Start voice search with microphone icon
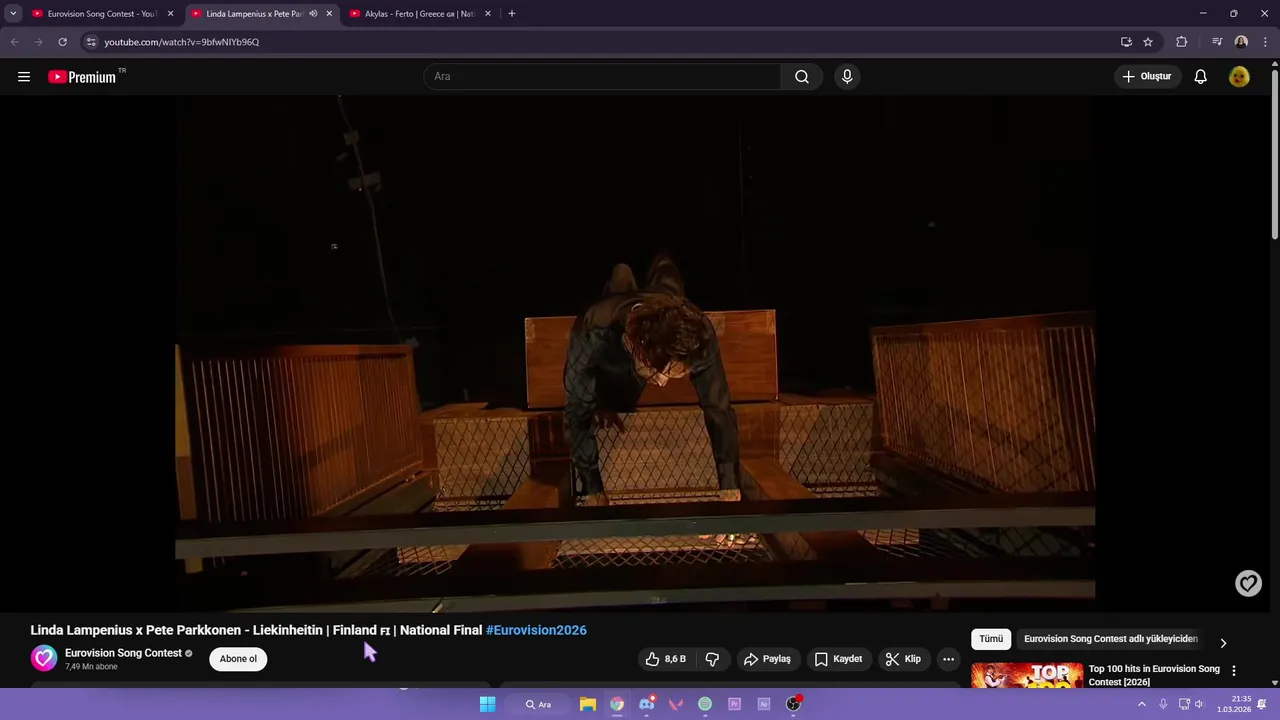The image size is (1280, 720). click(847, 77)
